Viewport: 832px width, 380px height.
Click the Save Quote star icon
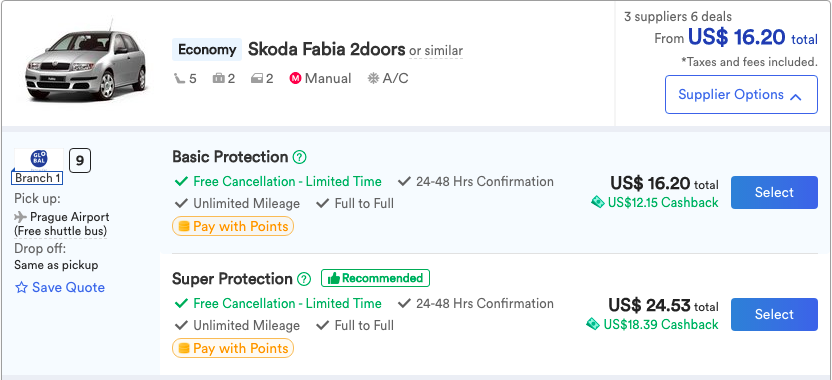tap(21, 288)
